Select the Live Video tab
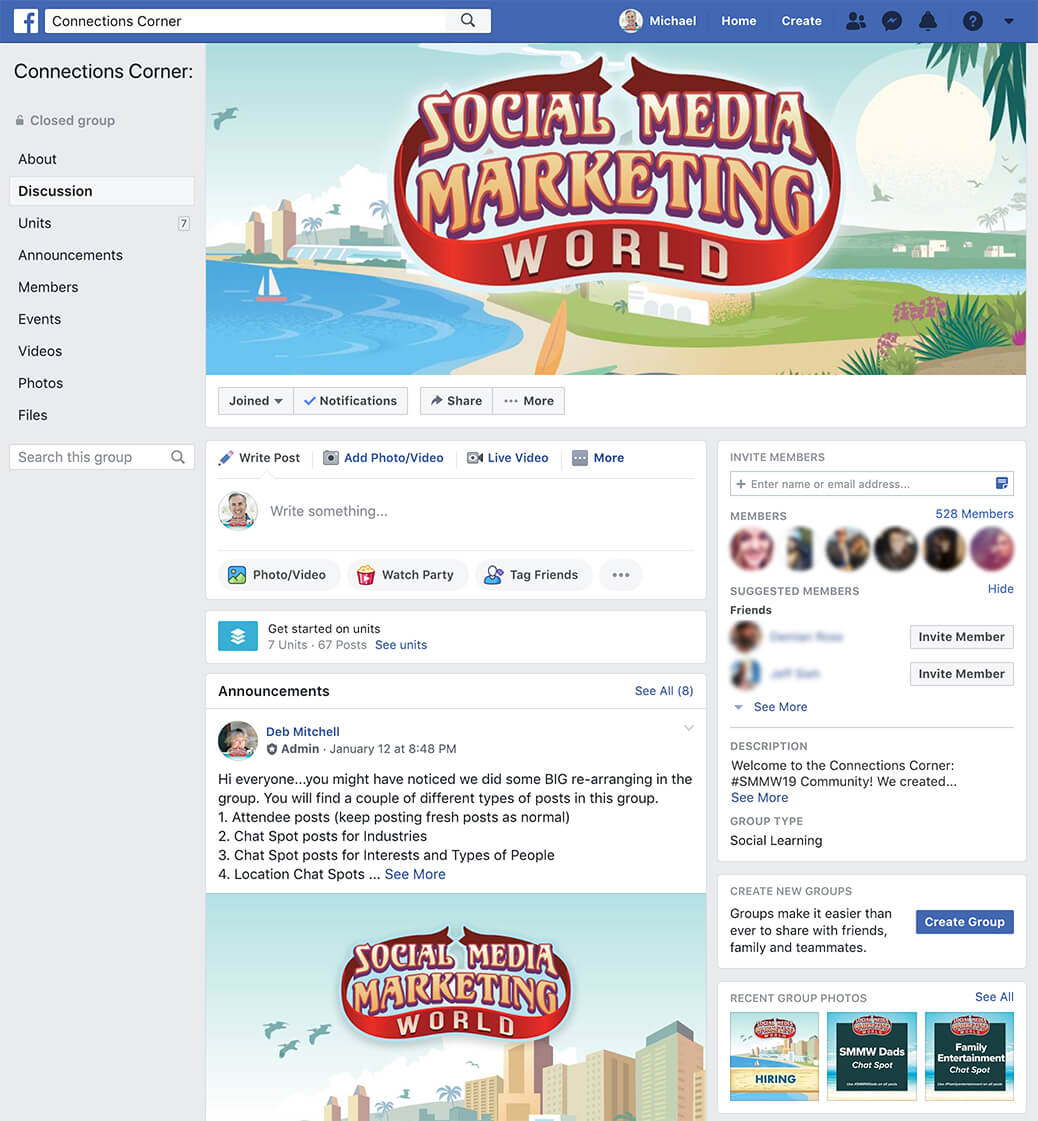 [508, 458]
